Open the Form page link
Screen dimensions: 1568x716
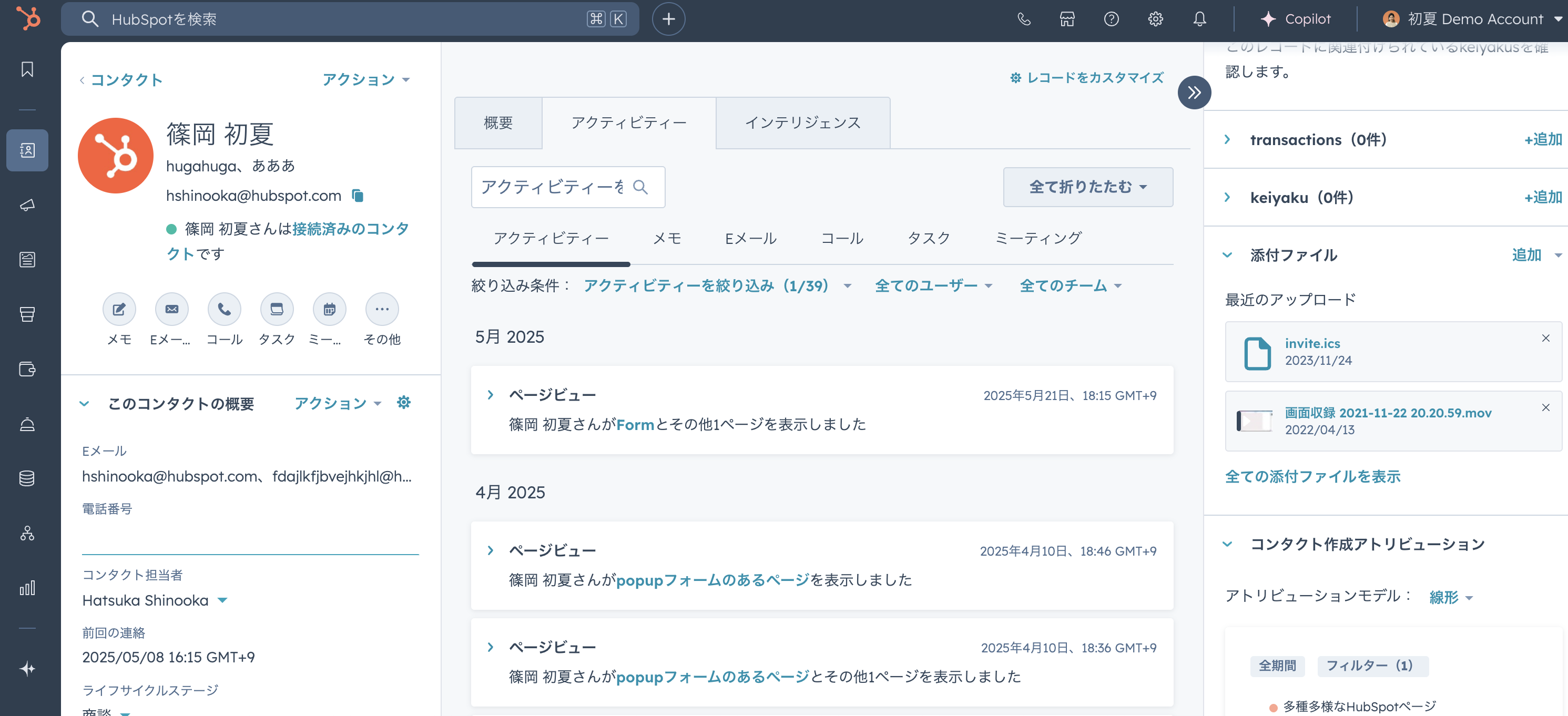click(x=635, y=425)
